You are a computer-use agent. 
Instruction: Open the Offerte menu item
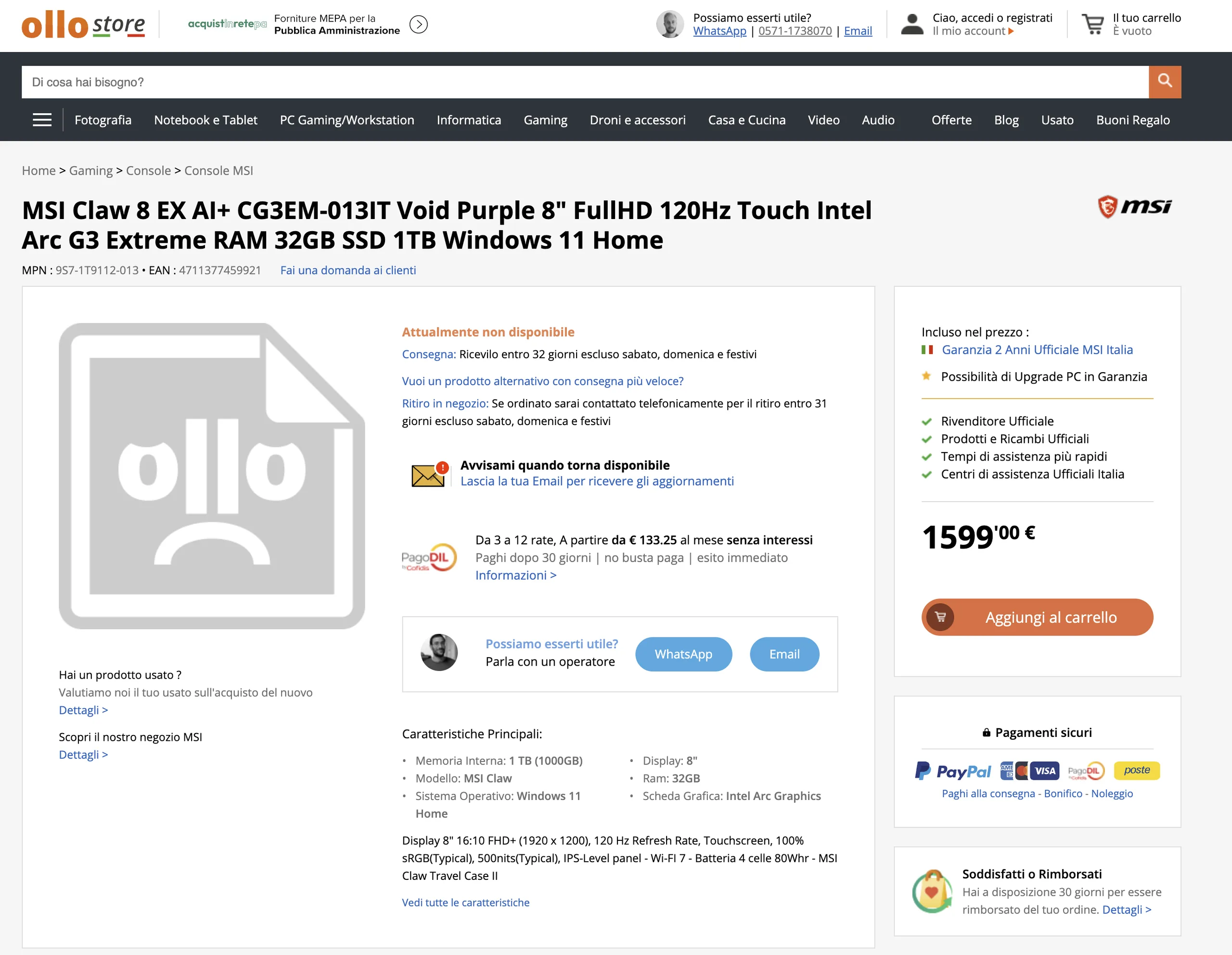pos(951,119)
